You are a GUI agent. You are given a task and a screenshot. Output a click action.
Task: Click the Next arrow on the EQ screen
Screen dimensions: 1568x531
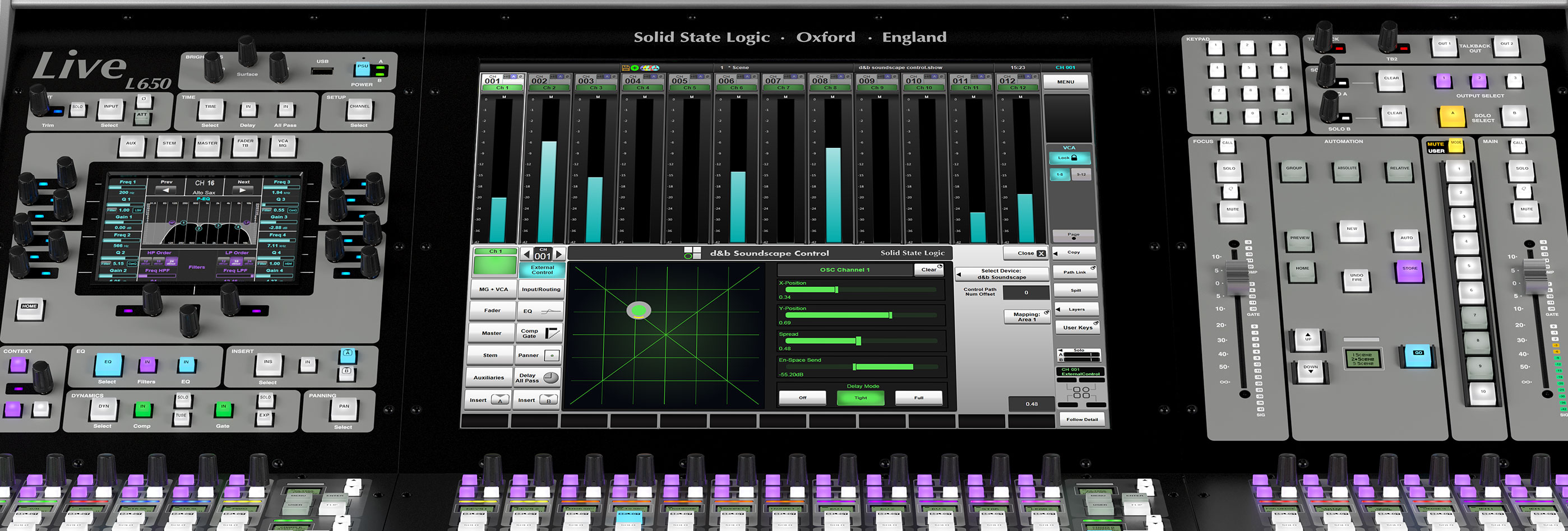pyautogui.click(x=243, y=190)
